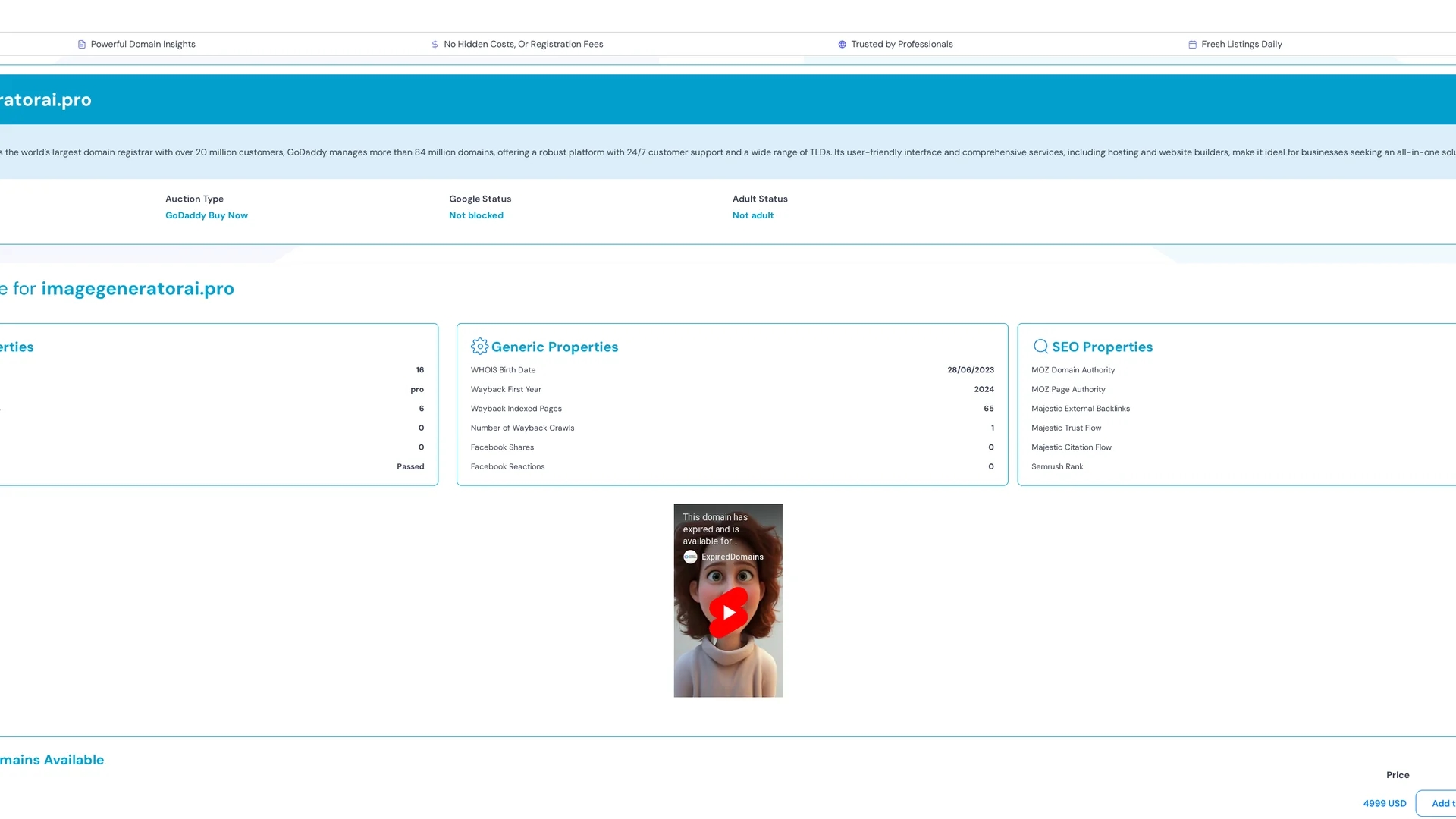This screenshot has height=819, width=1456.
Task: Click the Trusted by Professionals text
Action: pos(902,45)
